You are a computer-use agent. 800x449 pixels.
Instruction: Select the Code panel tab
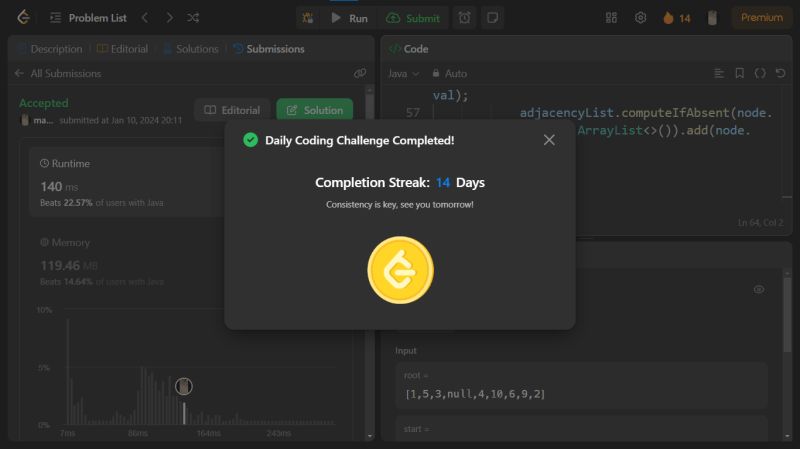(x=409, y=49)
